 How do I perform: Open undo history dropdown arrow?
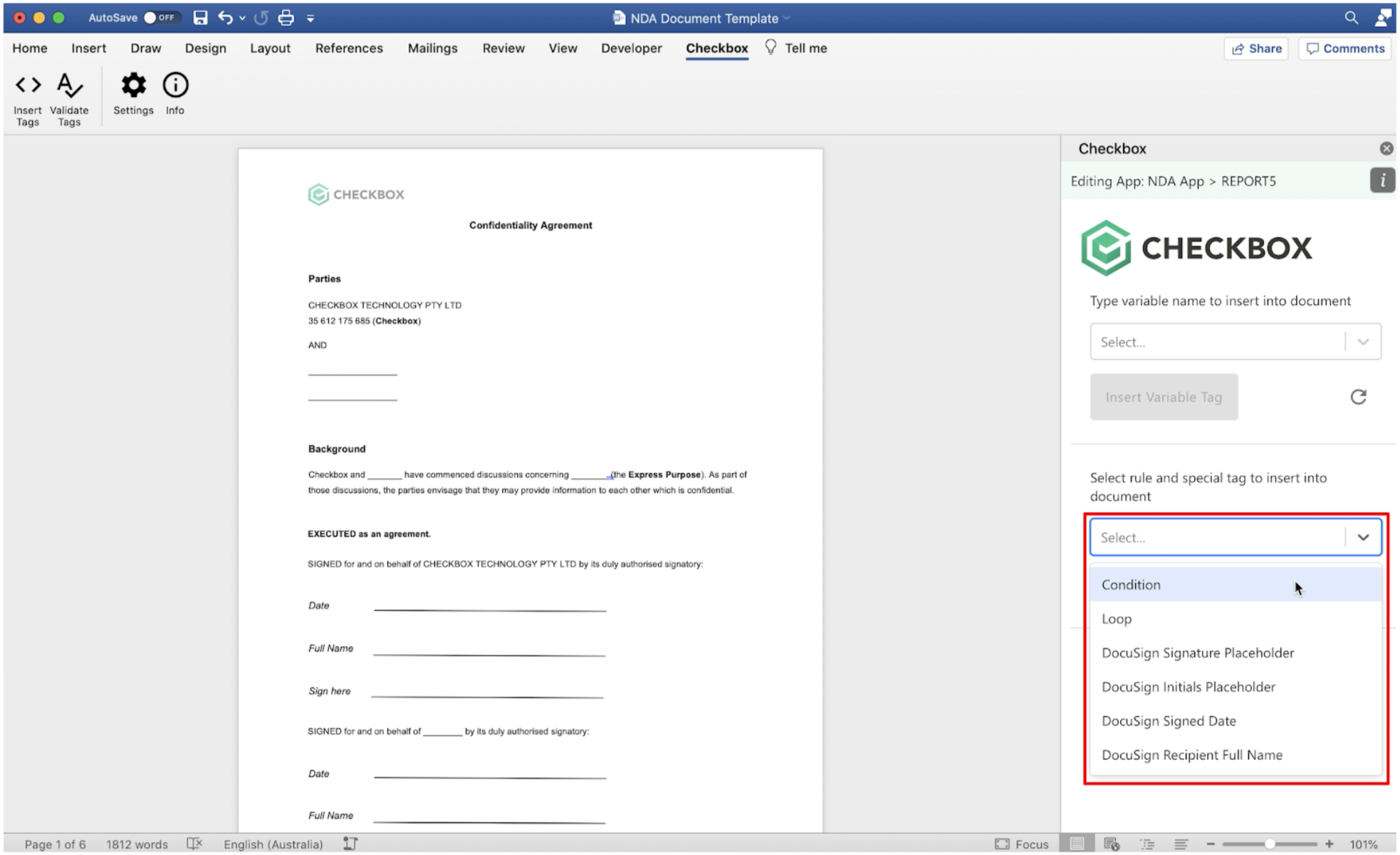(242, 19)
